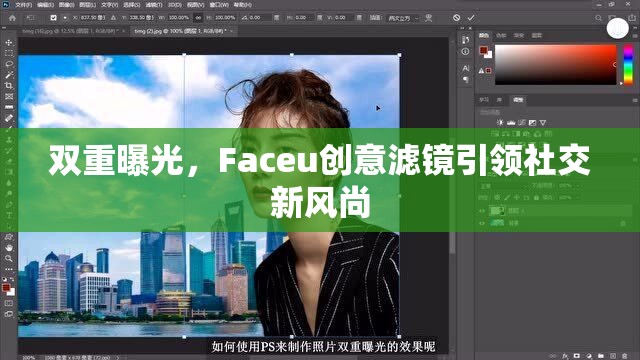The height and width of the screenshot is (360, 640).
Task: Click the top-center transform handle
Action: tap(291, 54)
